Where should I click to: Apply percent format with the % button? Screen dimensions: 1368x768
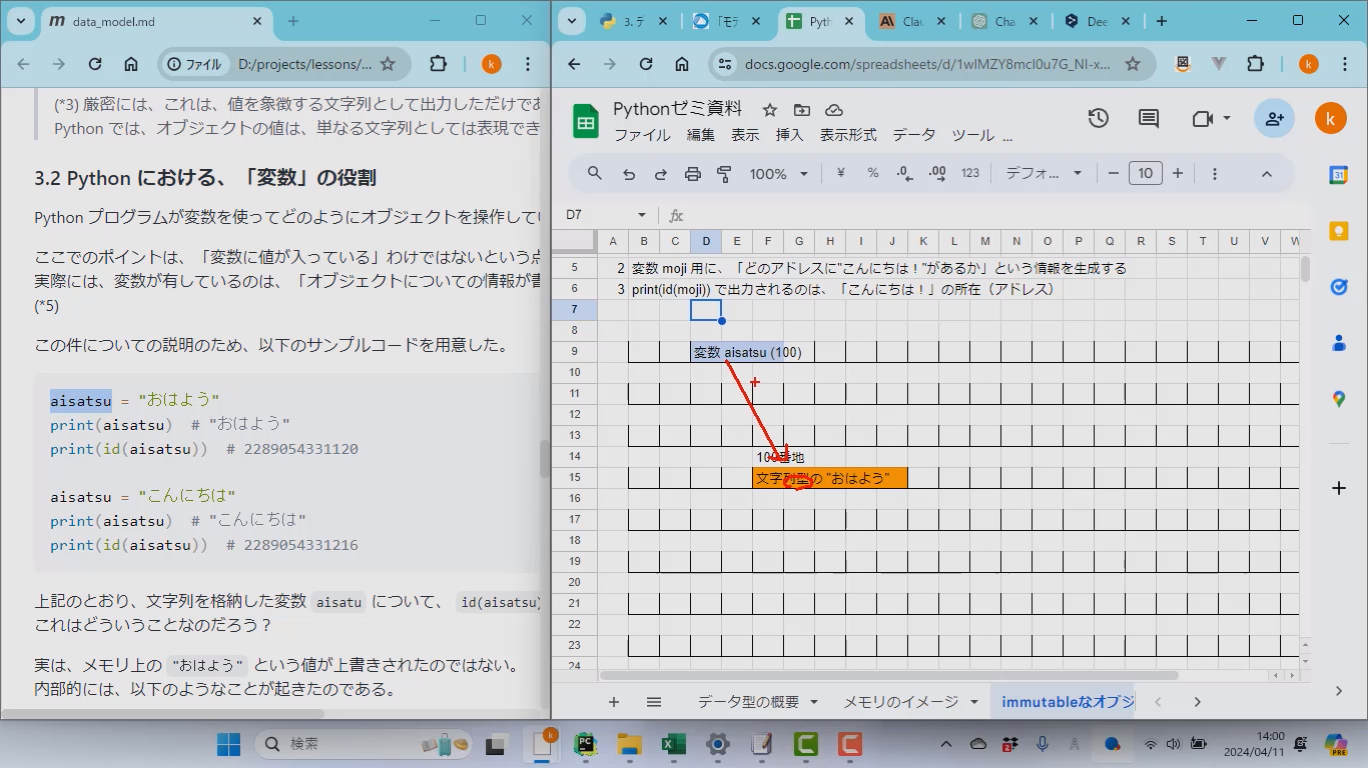point(873,174)
